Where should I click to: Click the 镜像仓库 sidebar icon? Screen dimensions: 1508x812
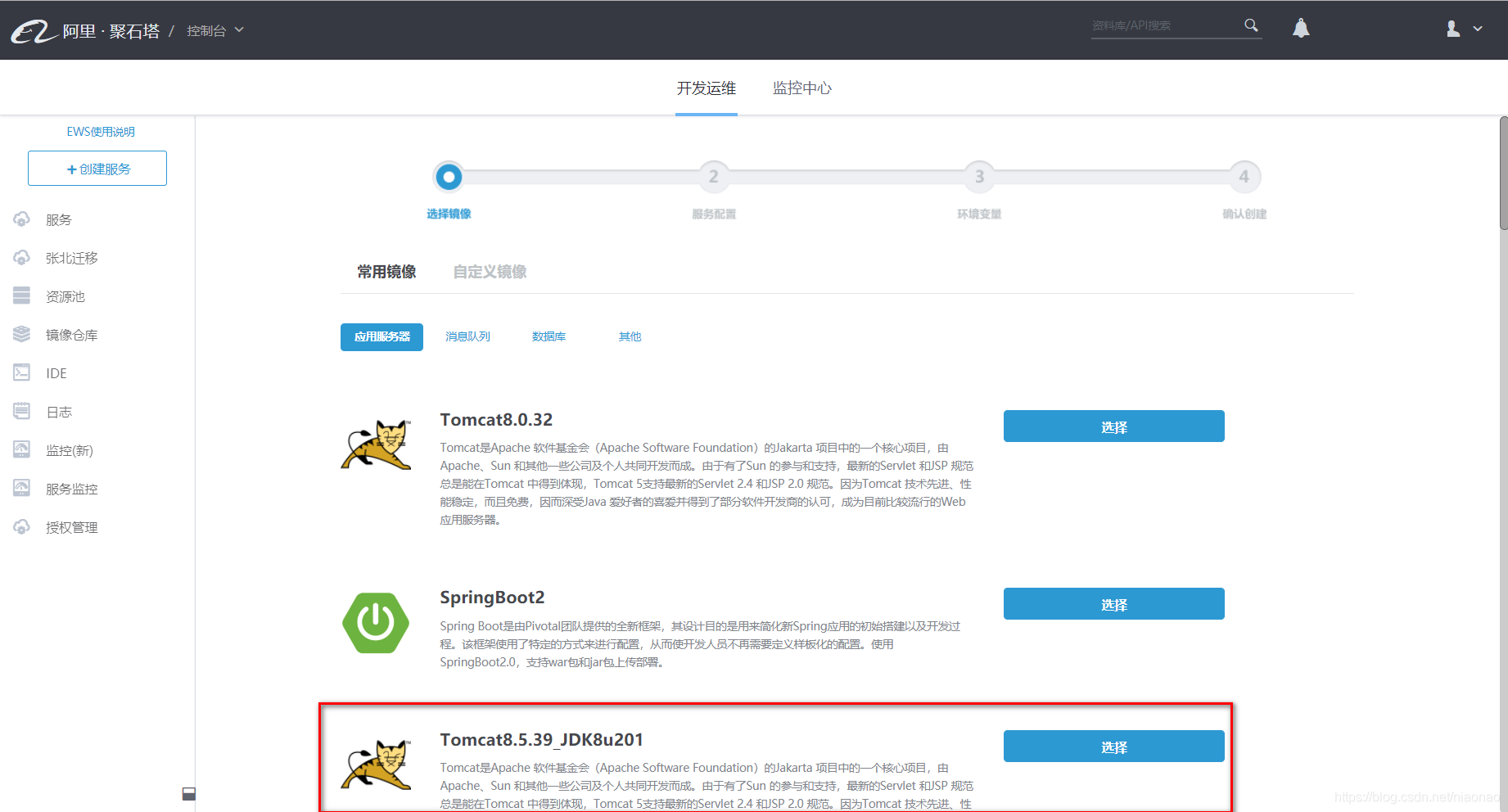(x=22, y=334)
